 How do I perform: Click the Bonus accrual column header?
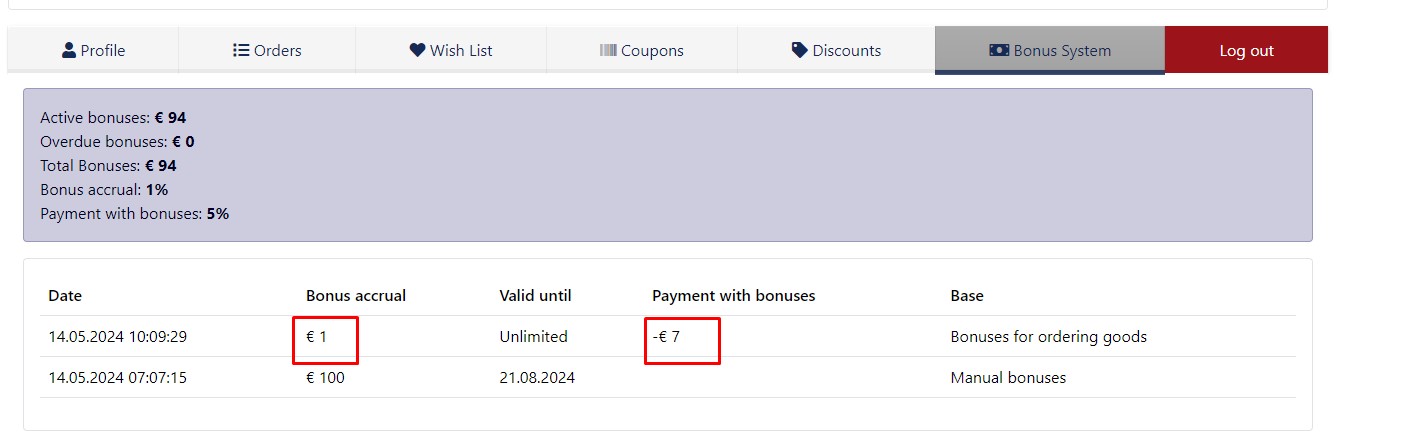(x=356, y=296)
